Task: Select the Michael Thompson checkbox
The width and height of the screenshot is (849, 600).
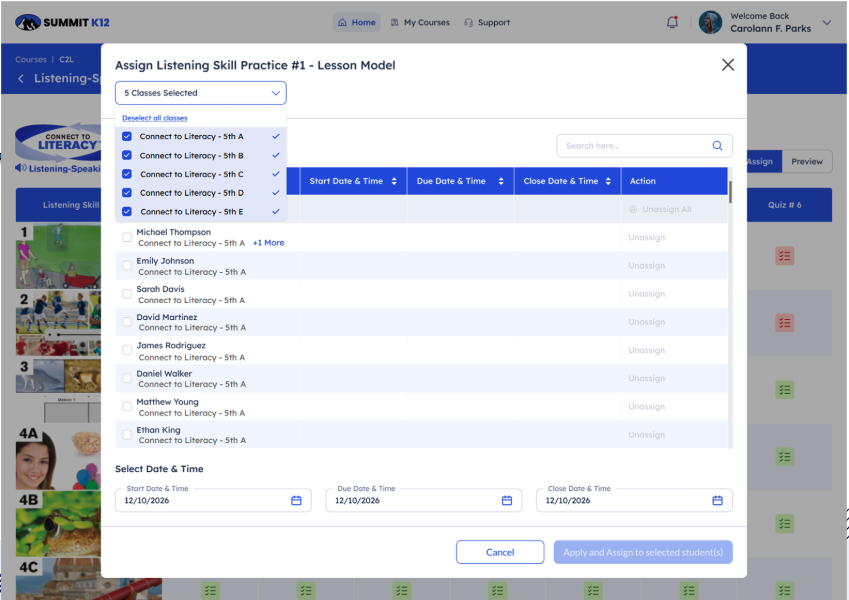Action: (127, 237)
